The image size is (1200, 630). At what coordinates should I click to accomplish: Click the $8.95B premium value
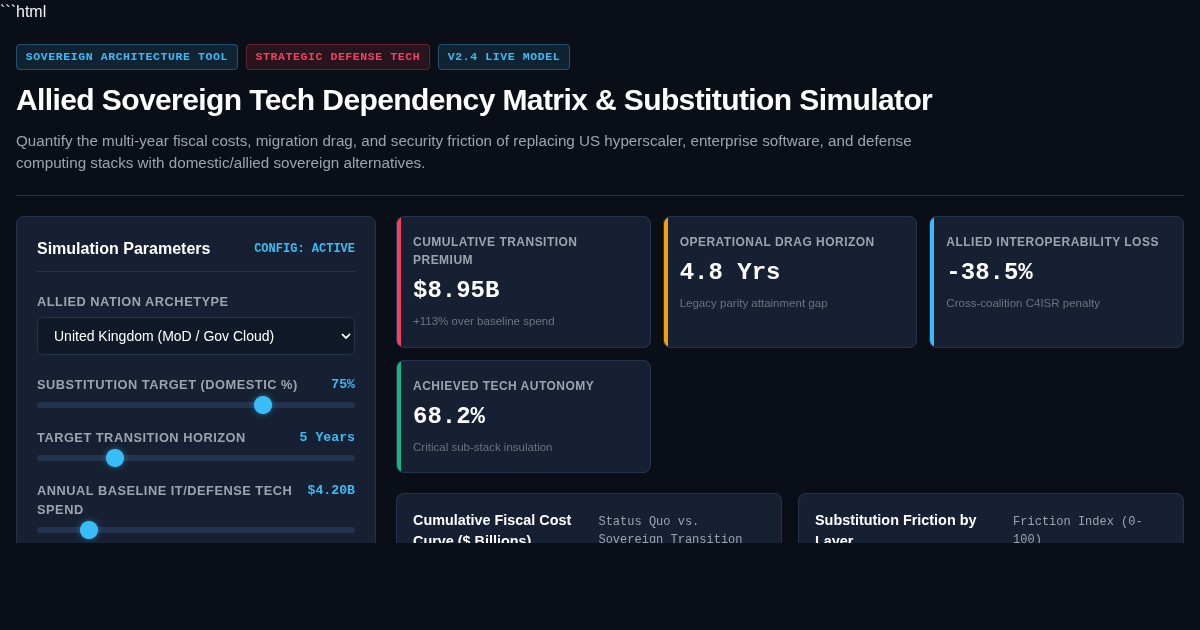point(456,291)
